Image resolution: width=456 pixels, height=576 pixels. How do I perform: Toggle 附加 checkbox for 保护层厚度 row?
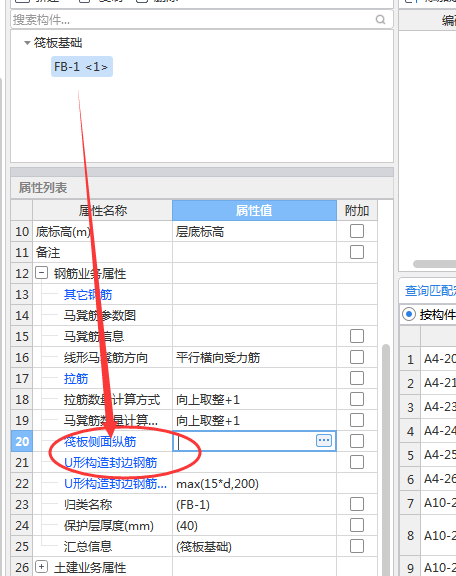[x=357, y=525]
